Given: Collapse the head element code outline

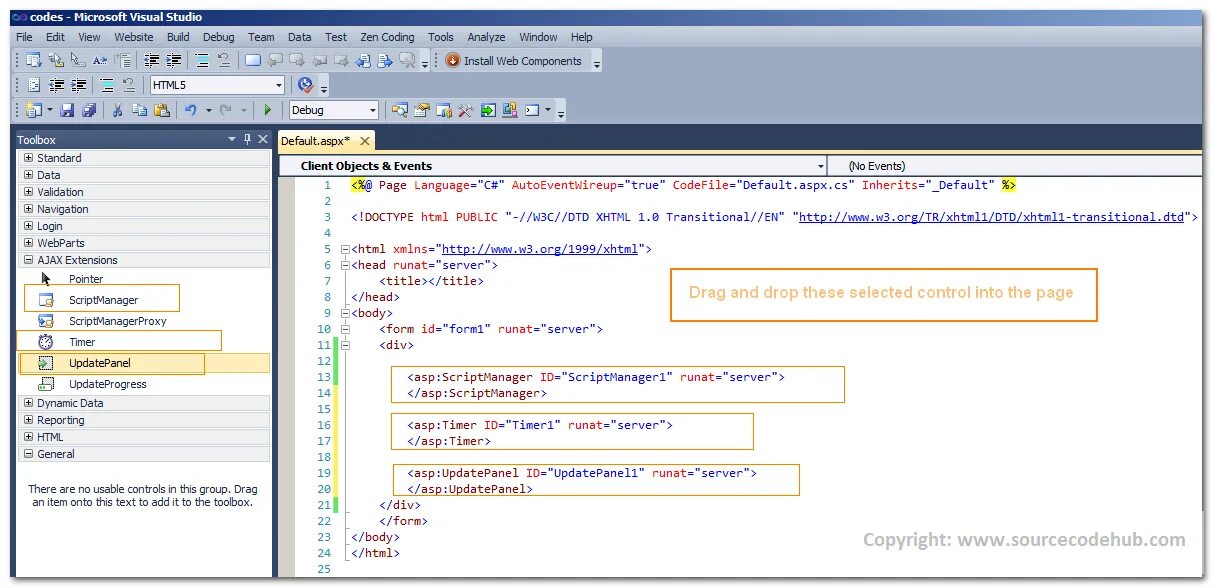Looking at the screenshot, I should point(345,265).
